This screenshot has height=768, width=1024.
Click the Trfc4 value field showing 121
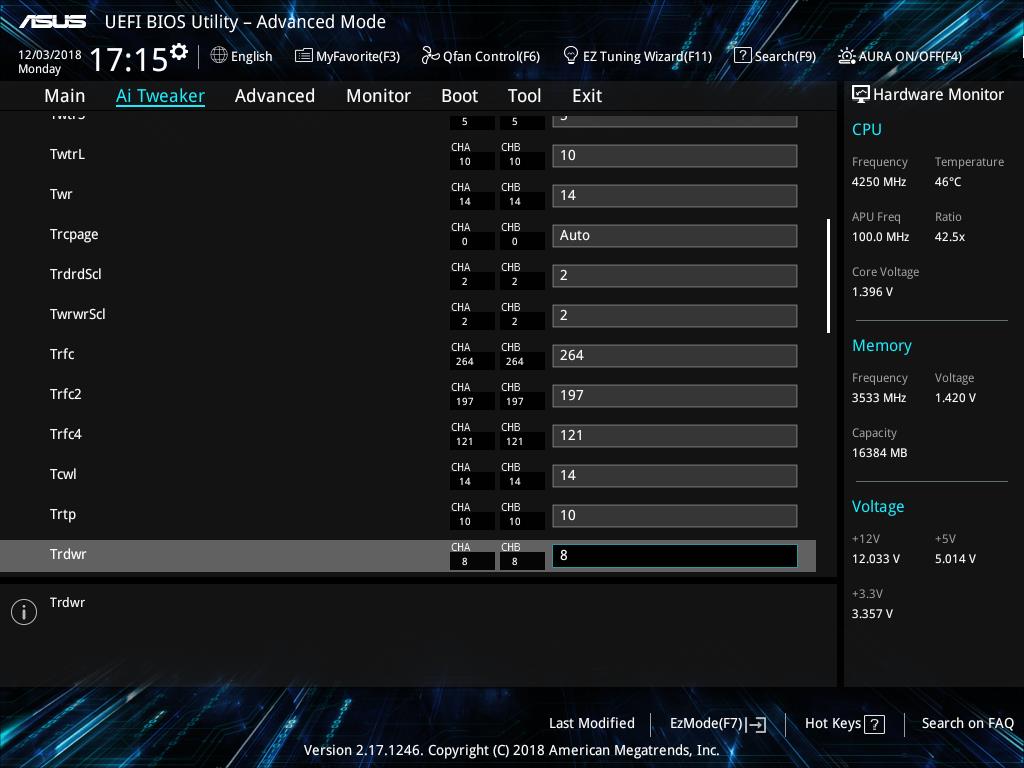[x=675, y=436]
